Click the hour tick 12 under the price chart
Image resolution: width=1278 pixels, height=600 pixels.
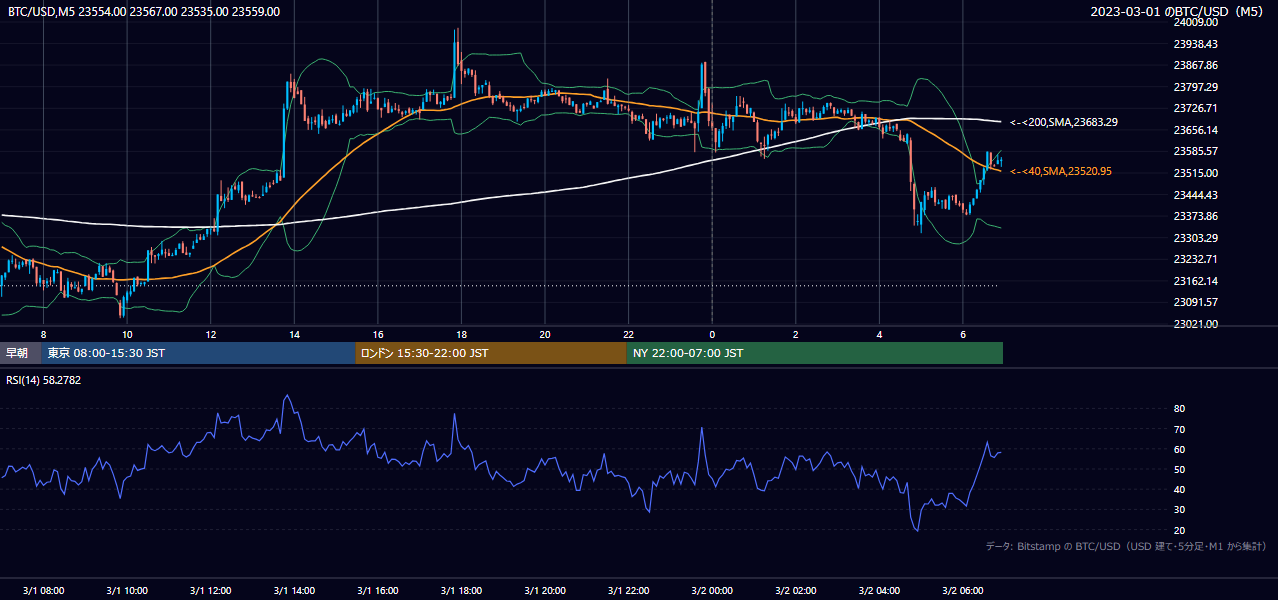211,334
